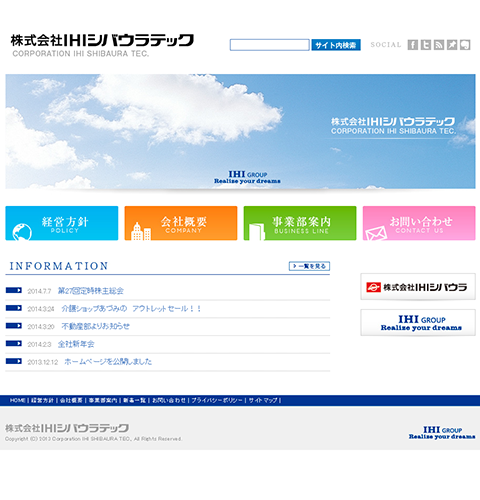Viewport: 480px width, 500px height.
Task: Click the folder icon on BUSINESS LINE banner
Action: 257,232
